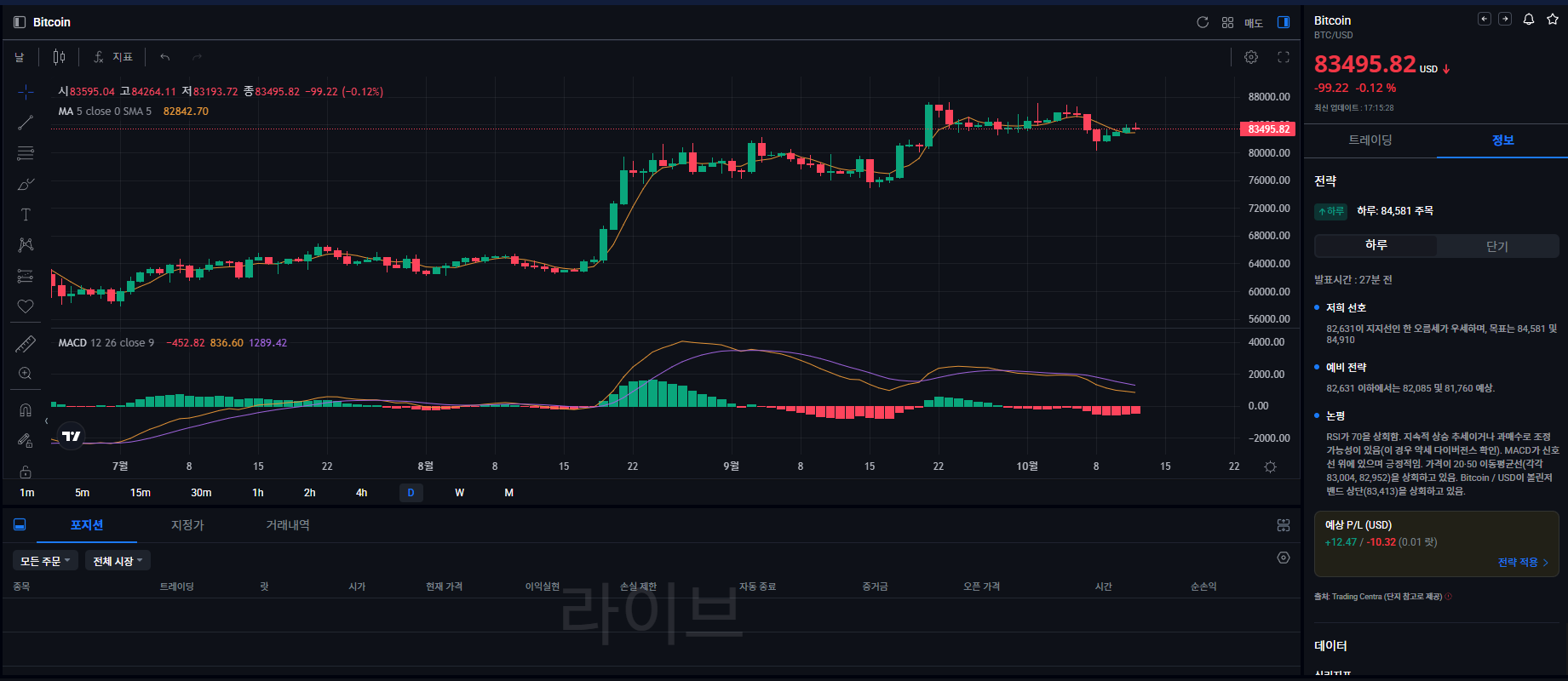The height and width of the screenshot is (681, 1568).
Task: Set chart interval to 4h
Action: click(x=362, y=493)
